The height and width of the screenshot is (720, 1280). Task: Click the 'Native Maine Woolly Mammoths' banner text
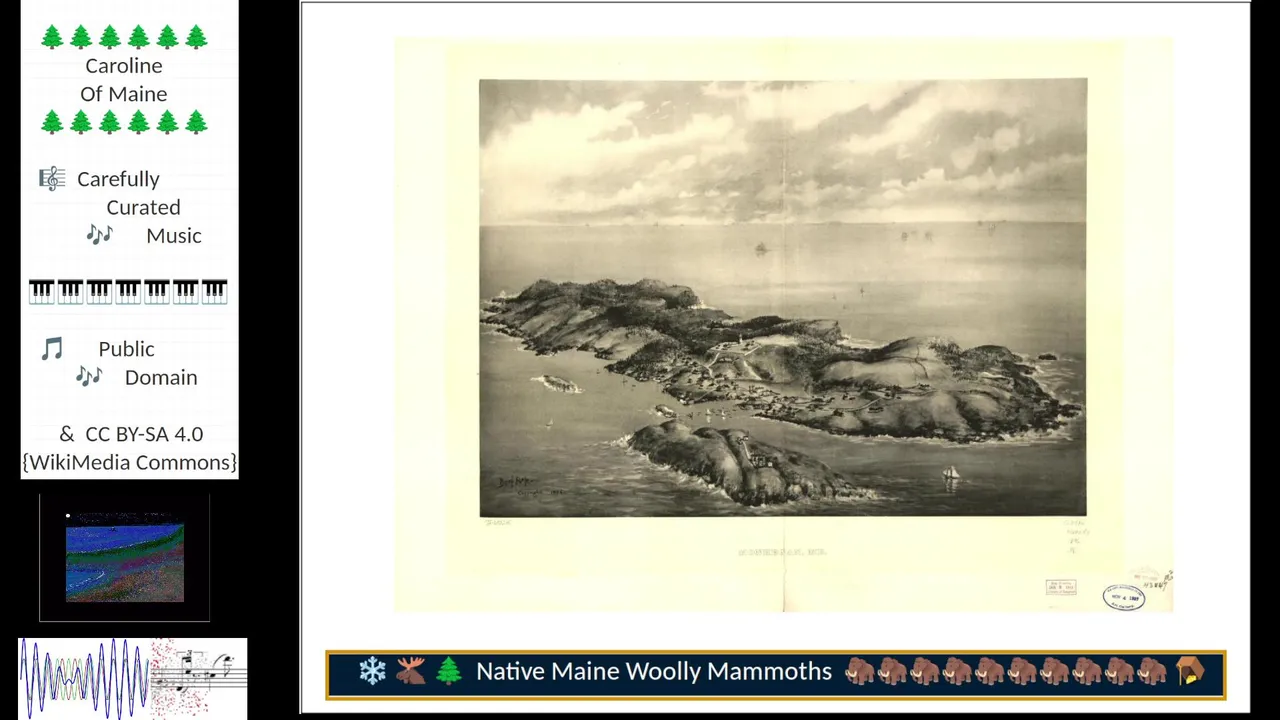[654, 671]
